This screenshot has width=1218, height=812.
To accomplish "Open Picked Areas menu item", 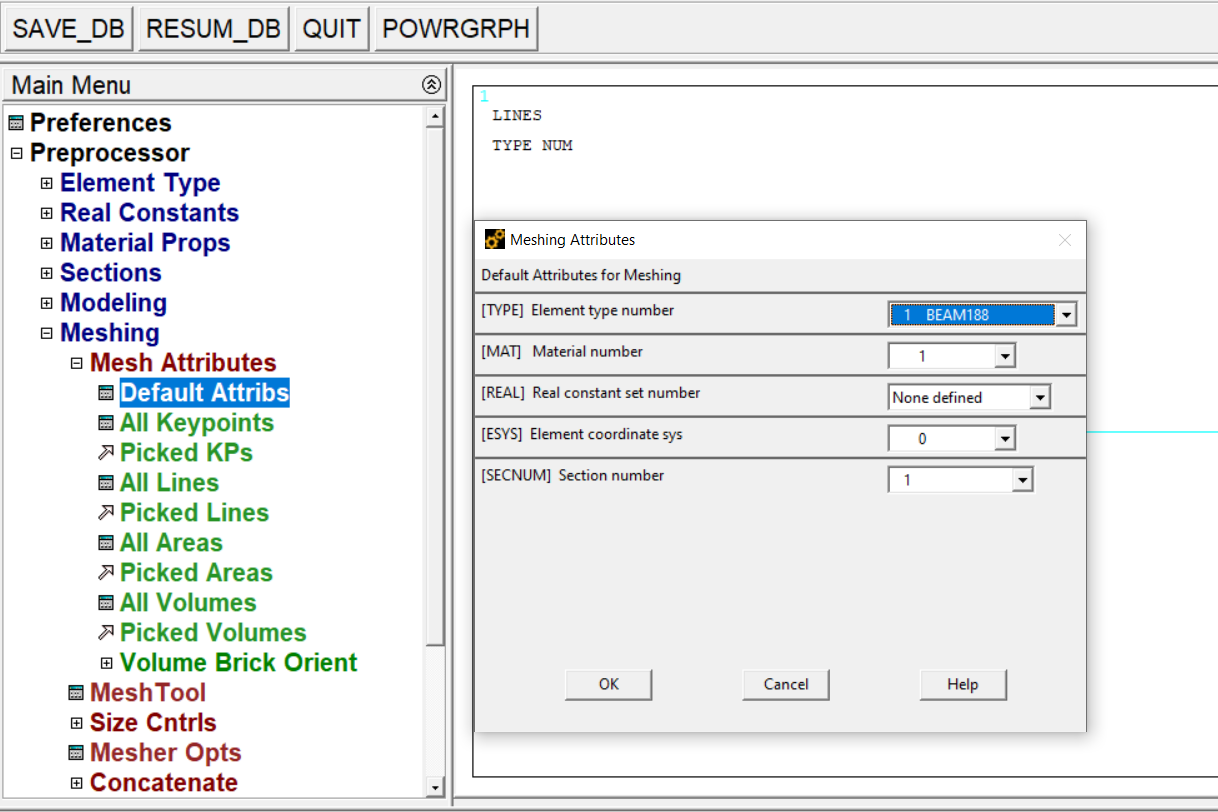I will tap(196, 573).
